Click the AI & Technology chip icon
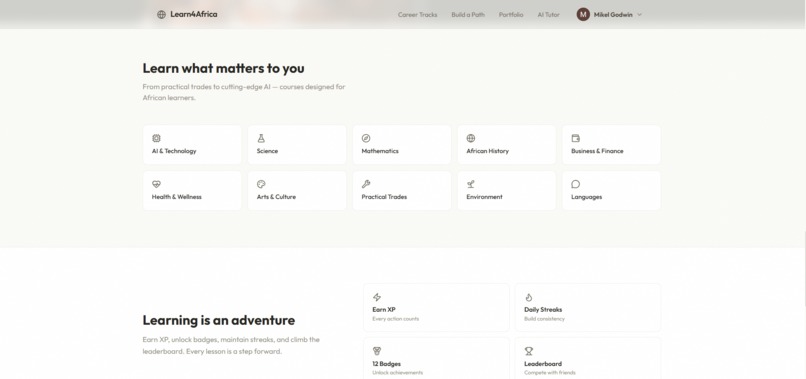The width and height of the screenshot is (806, 379). 156,138
